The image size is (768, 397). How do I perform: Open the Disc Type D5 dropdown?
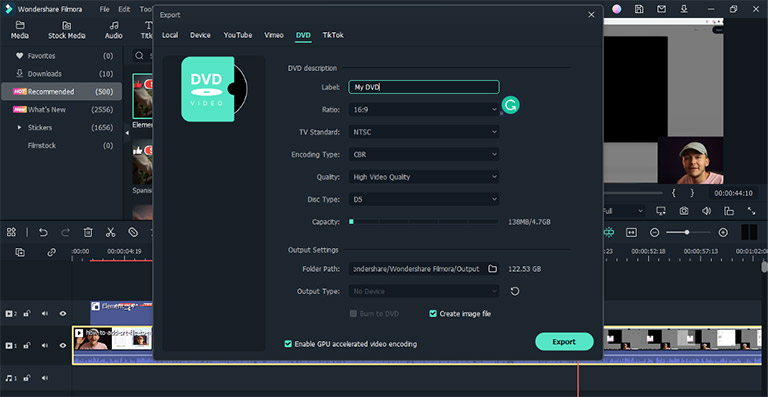[x=424, y=199]
